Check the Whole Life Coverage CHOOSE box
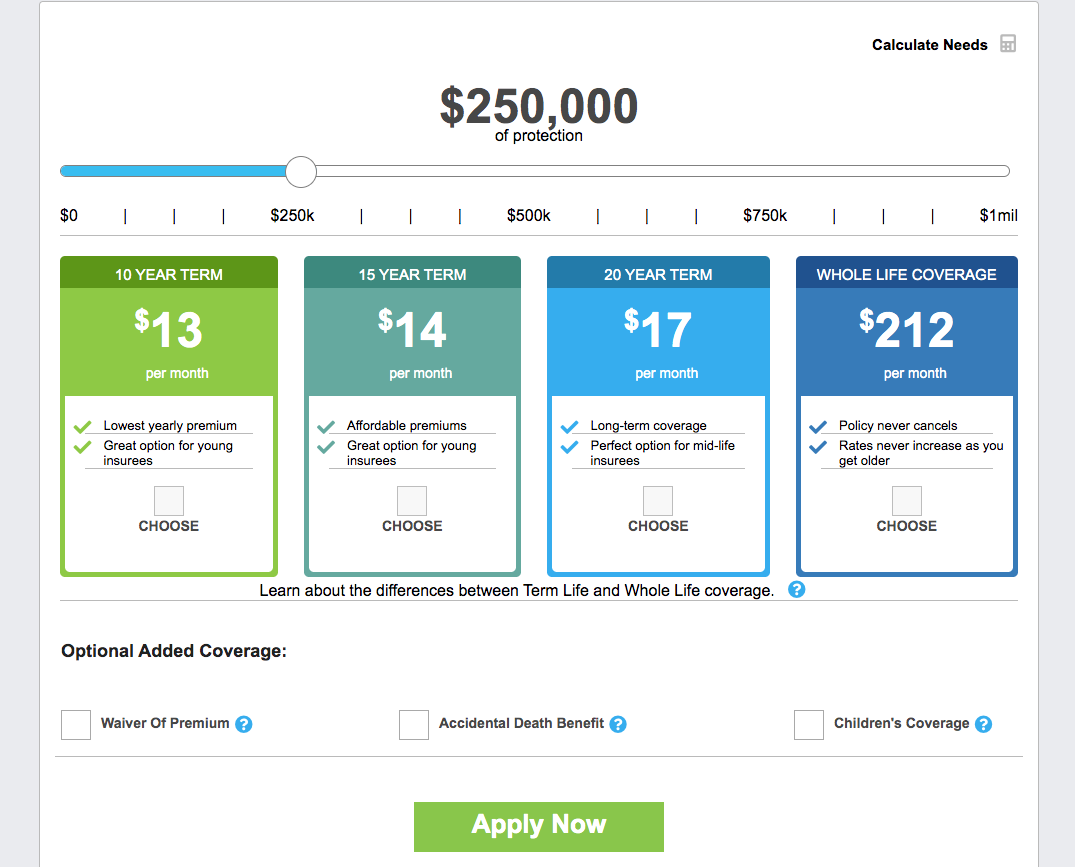 pyautogui.click(x=906, y=501)
